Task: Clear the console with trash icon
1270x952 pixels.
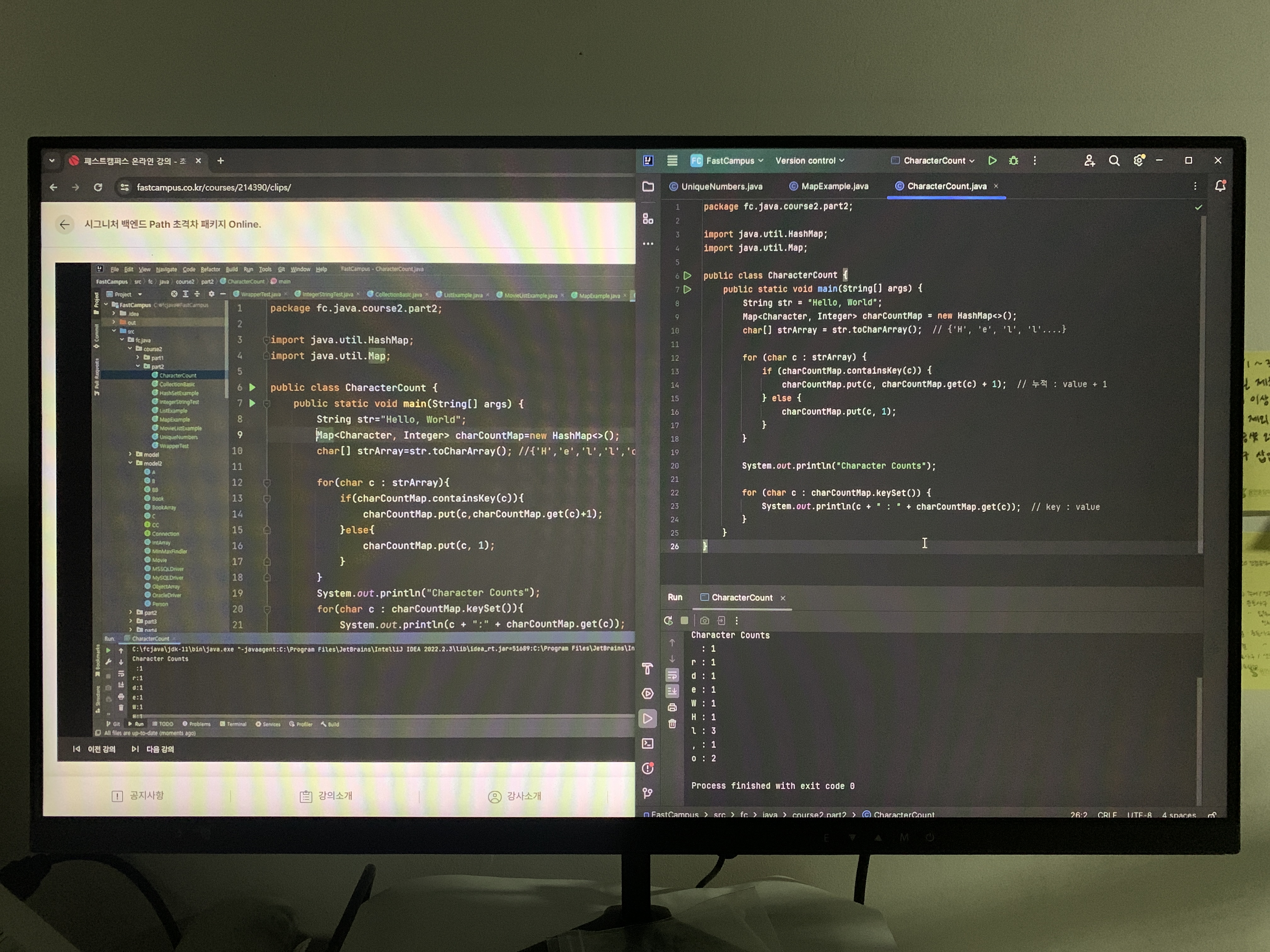Action: pos(672,724)
